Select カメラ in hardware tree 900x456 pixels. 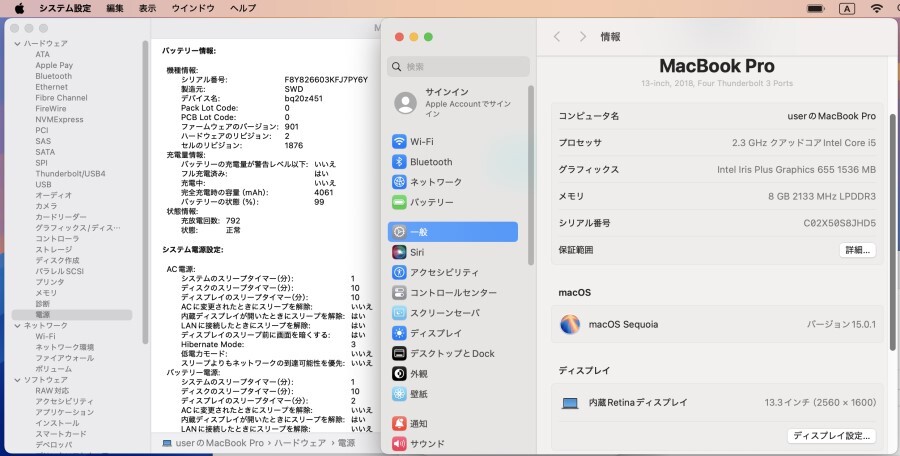tap(46, 206)
